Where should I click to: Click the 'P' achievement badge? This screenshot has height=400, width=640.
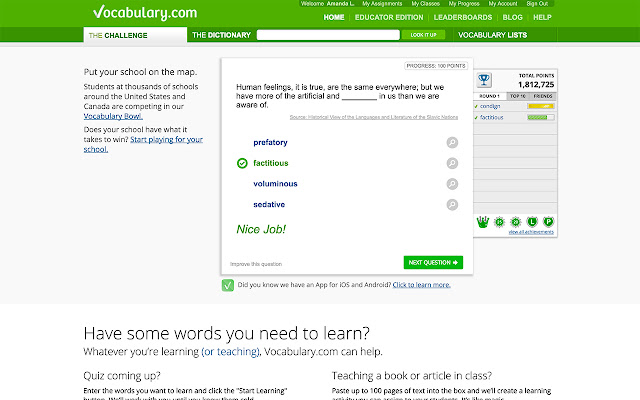[x=548, y=222]
